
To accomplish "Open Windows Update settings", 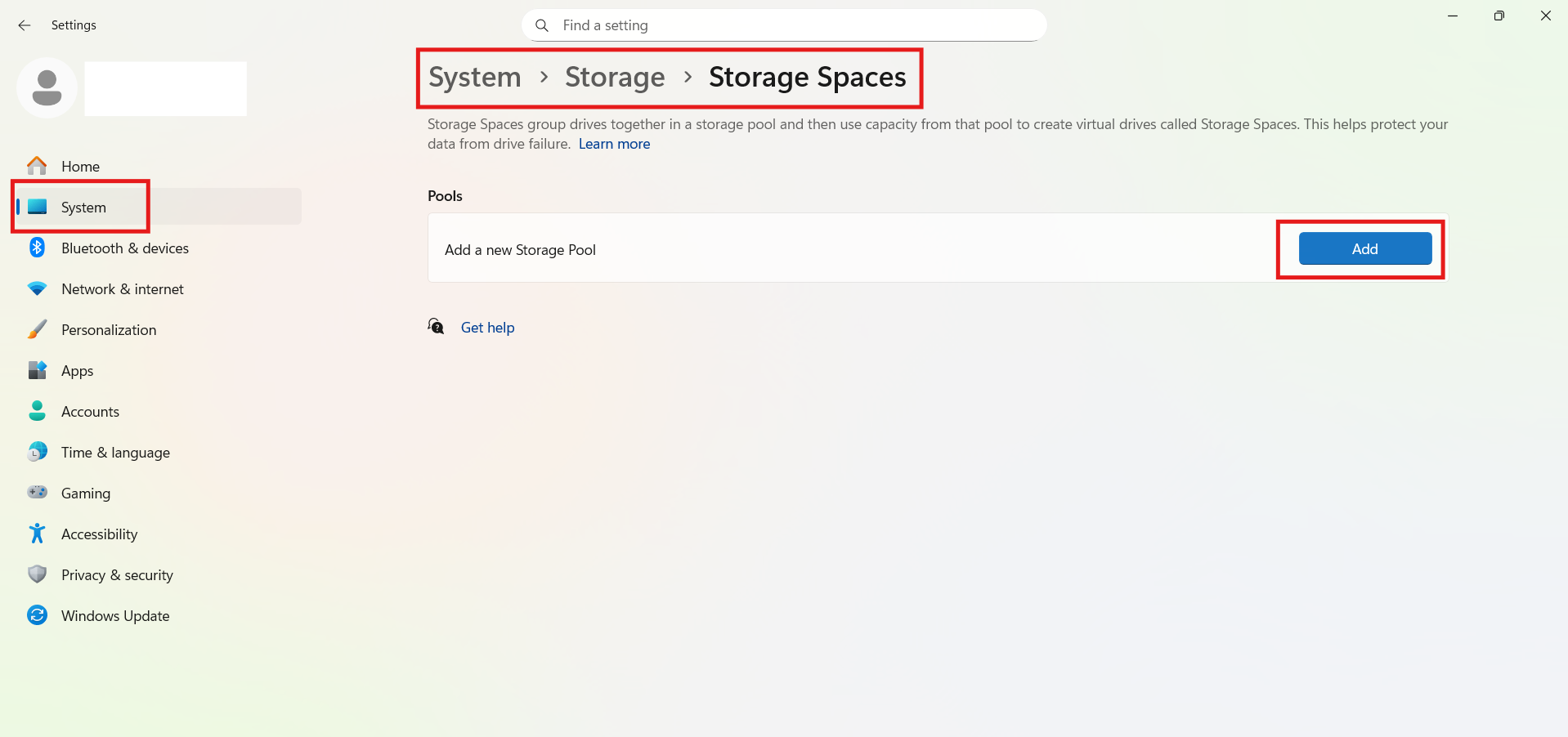I will [x=115, y=616].
